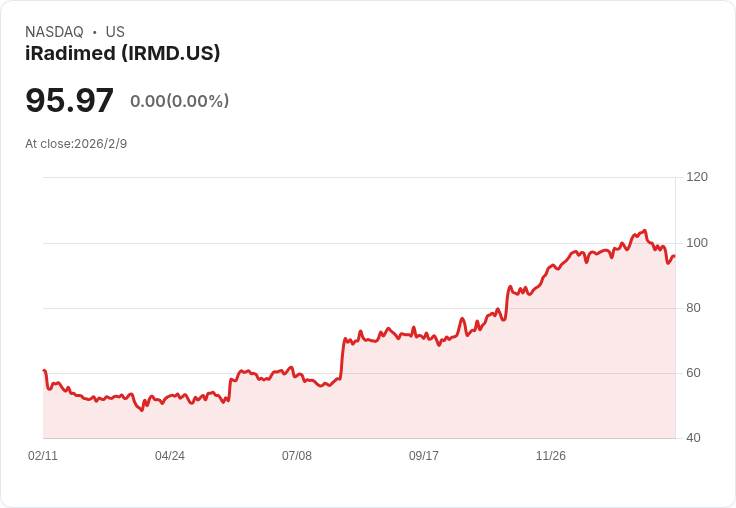Screen dimensions: 736x508
Task: Click the 40 y-axis label
Action: point(694,438)
